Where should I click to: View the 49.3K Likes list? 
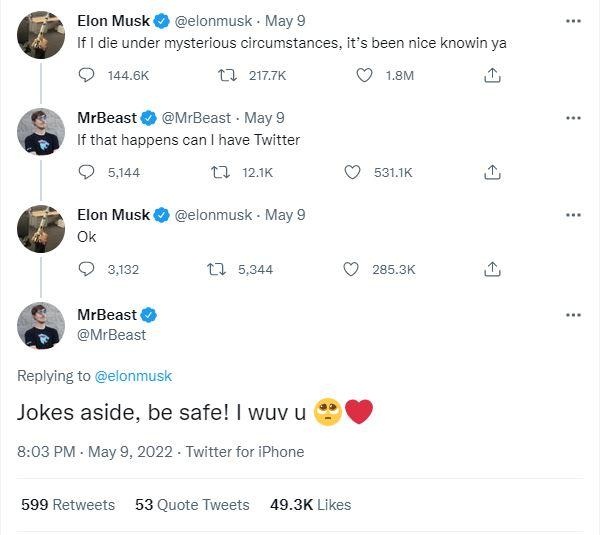click(x=310, y=505)
